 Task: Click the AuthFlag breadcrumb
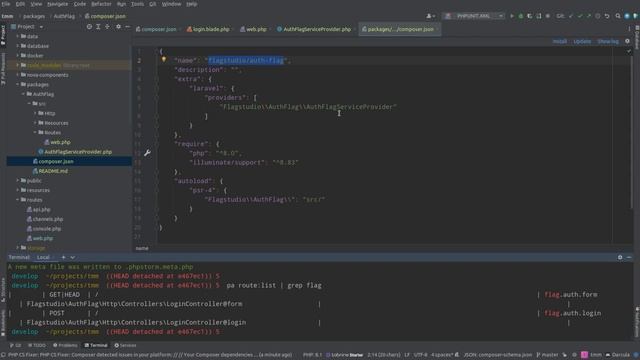[x=64, y=16]
